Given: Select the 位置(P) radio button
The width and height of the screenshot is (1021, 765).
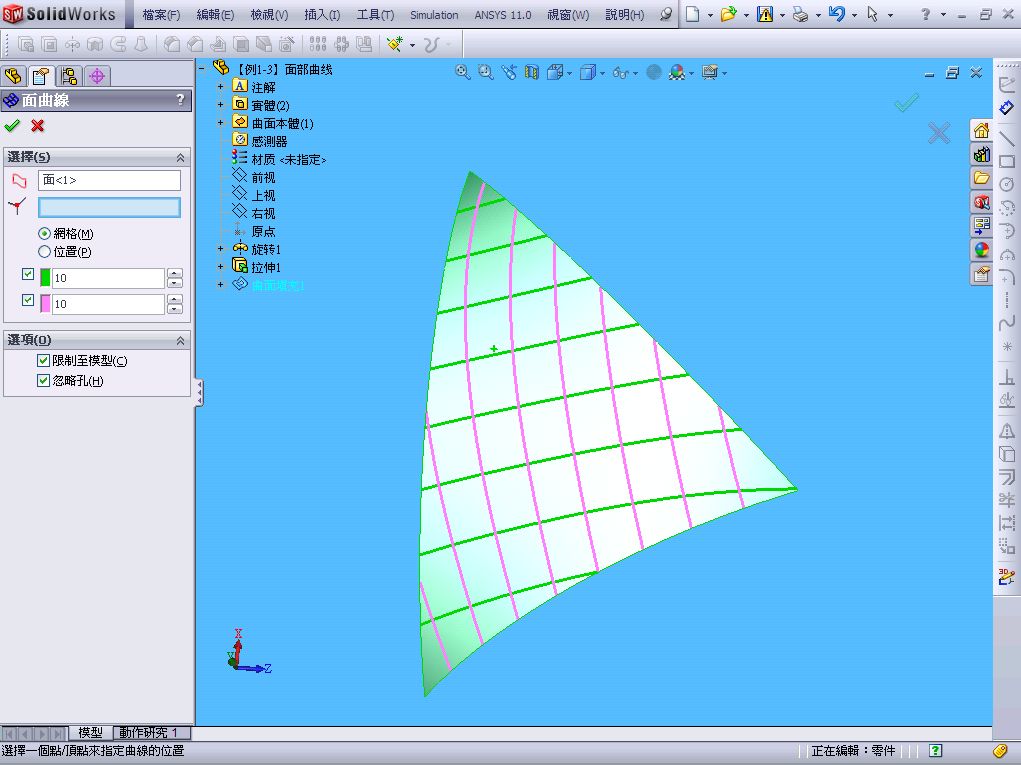Looking at the screenshot, I should [44, 252].
